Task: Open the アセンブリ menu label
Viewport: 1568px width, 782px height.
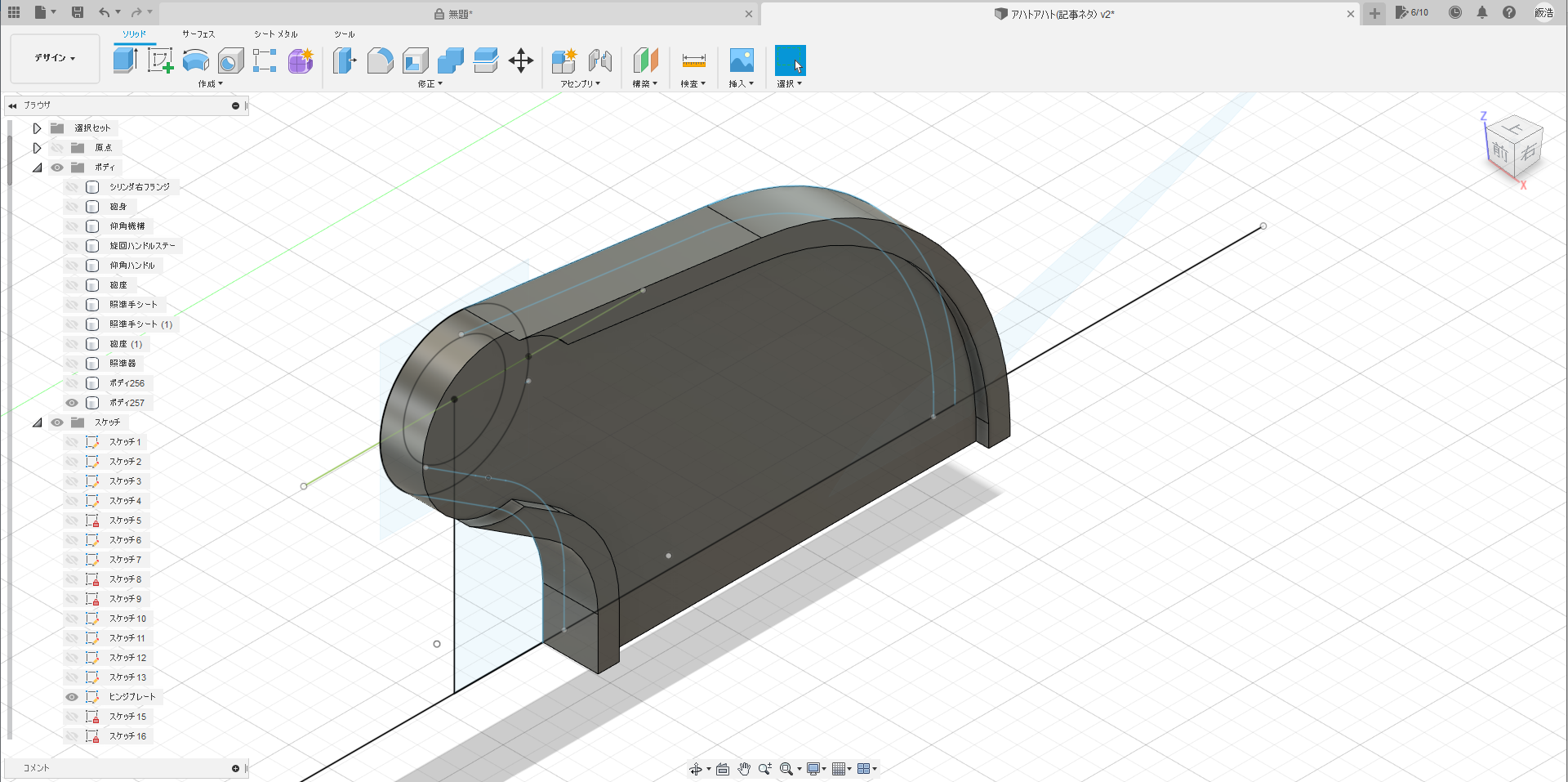Action: click(x=580, y=84)
